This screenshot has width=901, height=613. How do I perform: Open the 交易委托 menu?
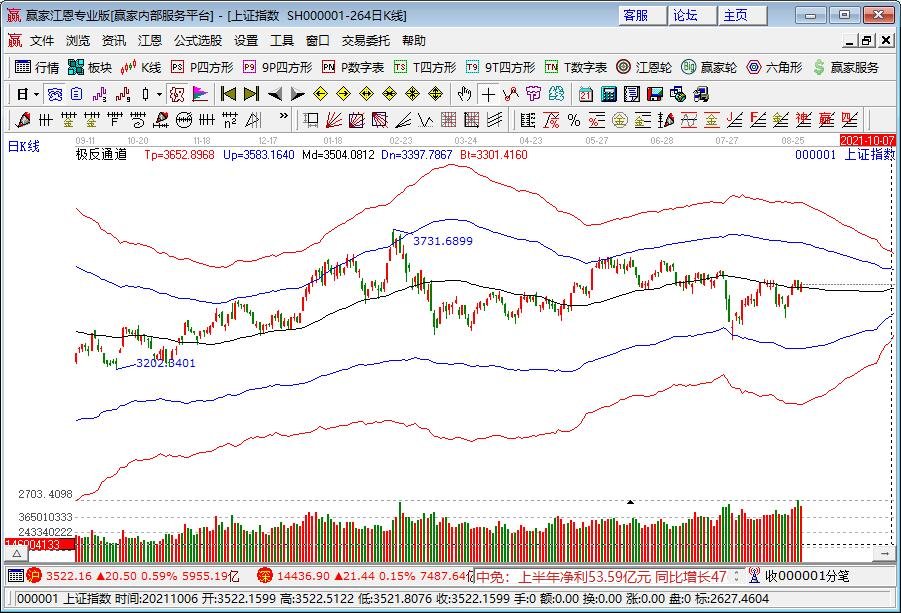365,41
